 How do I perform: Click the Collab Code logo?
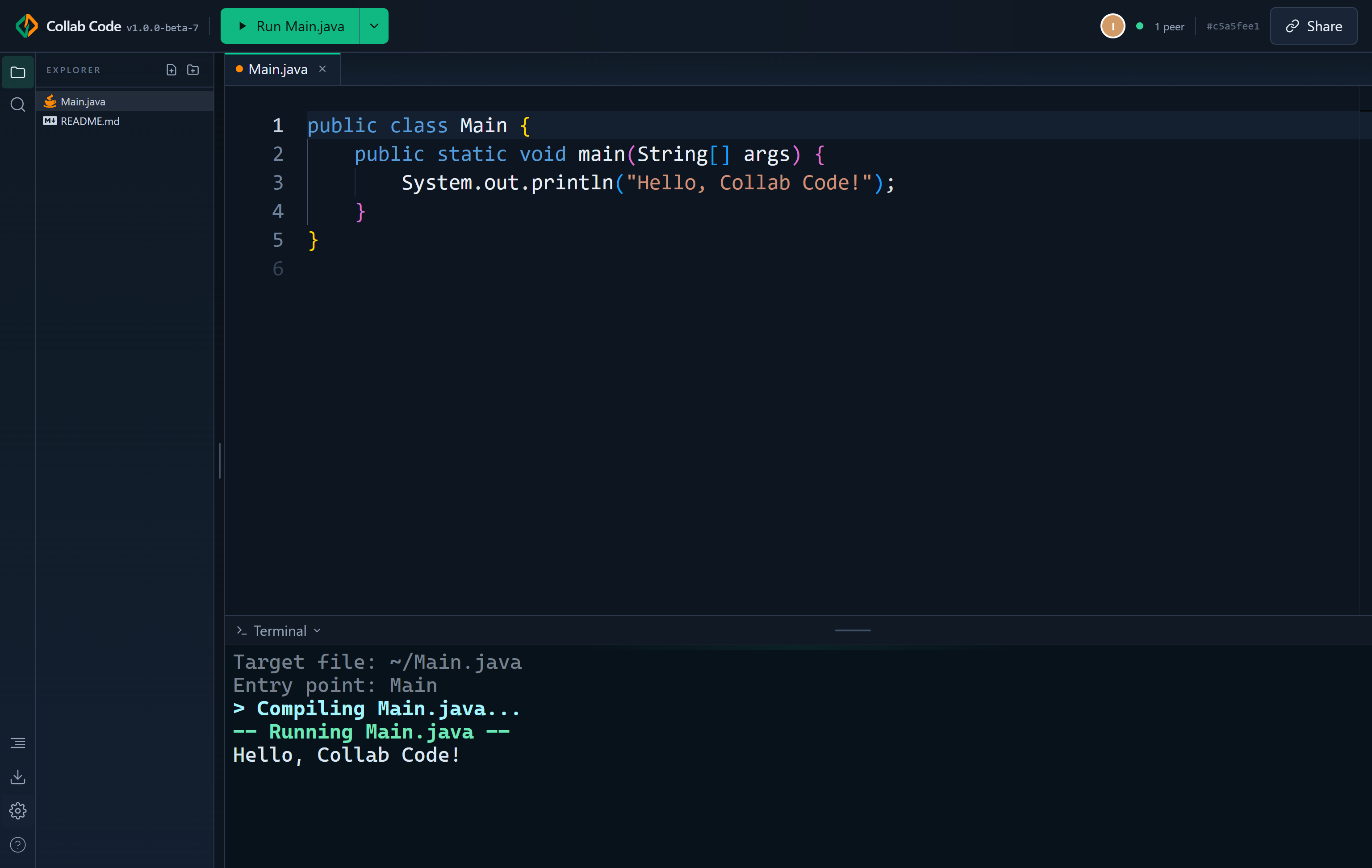(x=27, y=26)
